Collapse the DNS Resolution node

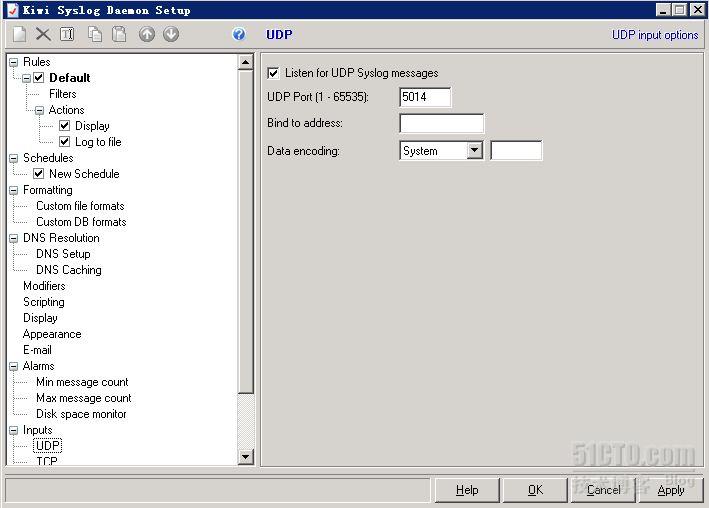[x=14, y=238]
